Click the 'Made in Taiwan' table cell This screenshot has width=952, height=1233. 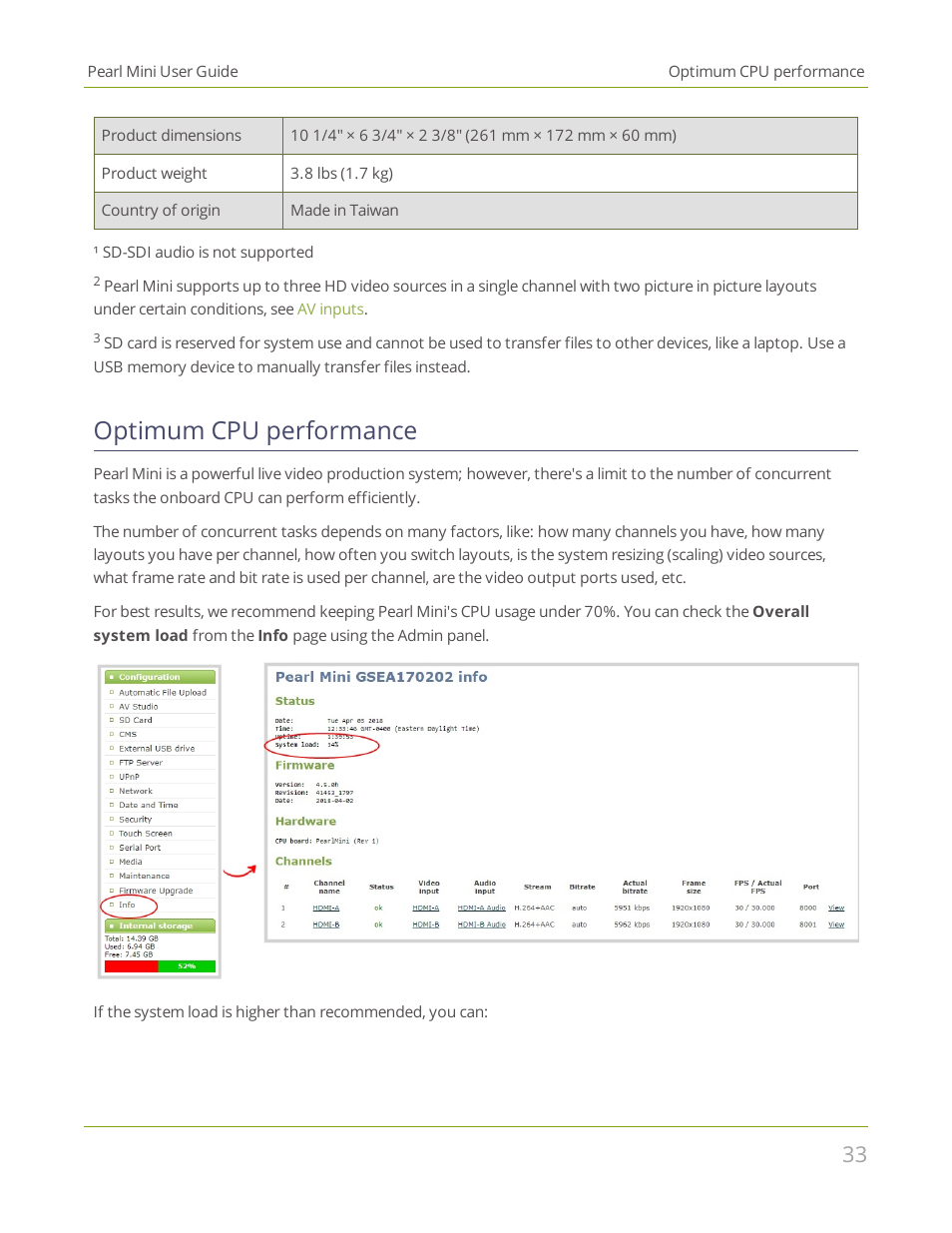coord(570,211)
